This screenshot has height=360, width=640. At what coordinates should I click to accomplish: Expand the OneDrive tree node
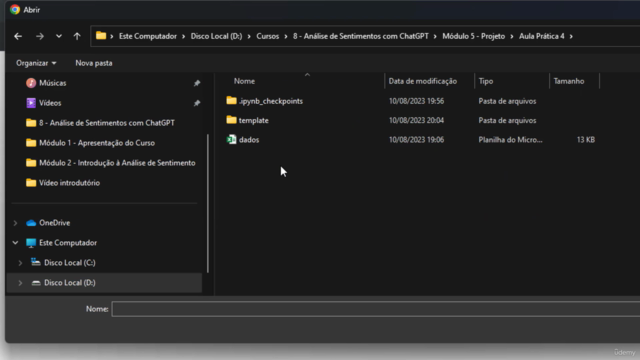coord(16,223)
